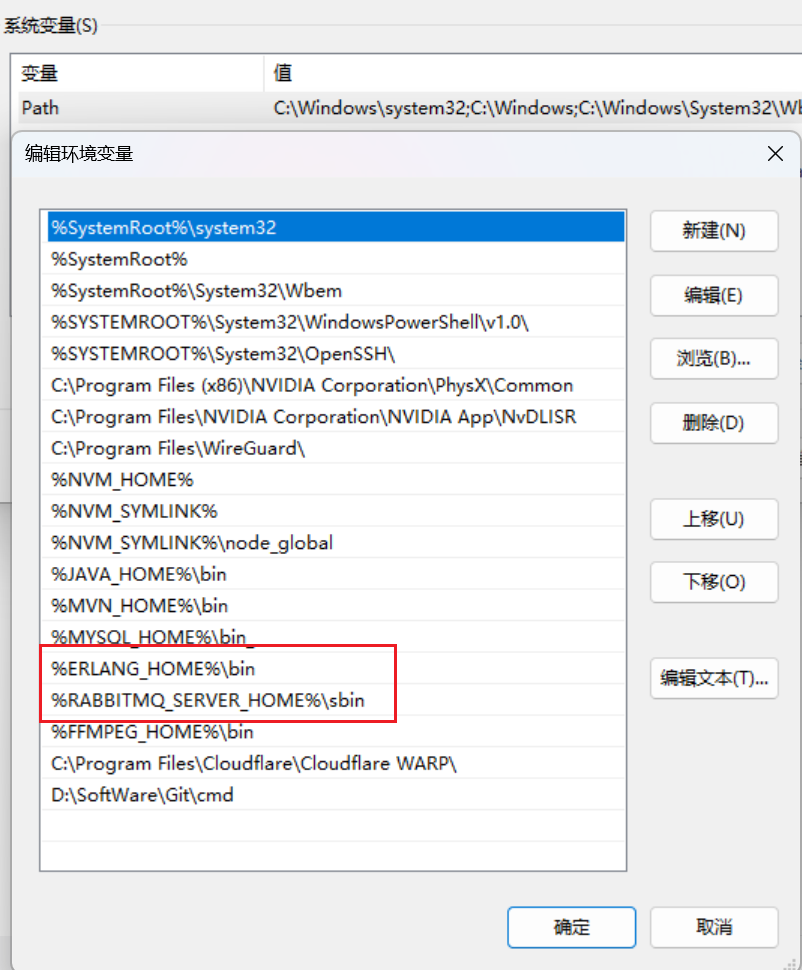Open the 浏览(B)... folder browser
Image resolution: width=802 pixels, height=970 pixels.
[x=714, y=358]
